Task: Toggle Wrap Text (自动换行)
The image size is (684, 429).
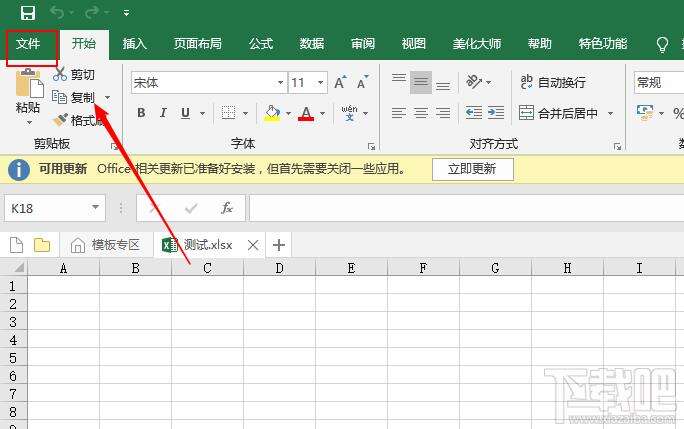Action: (551, 83)
